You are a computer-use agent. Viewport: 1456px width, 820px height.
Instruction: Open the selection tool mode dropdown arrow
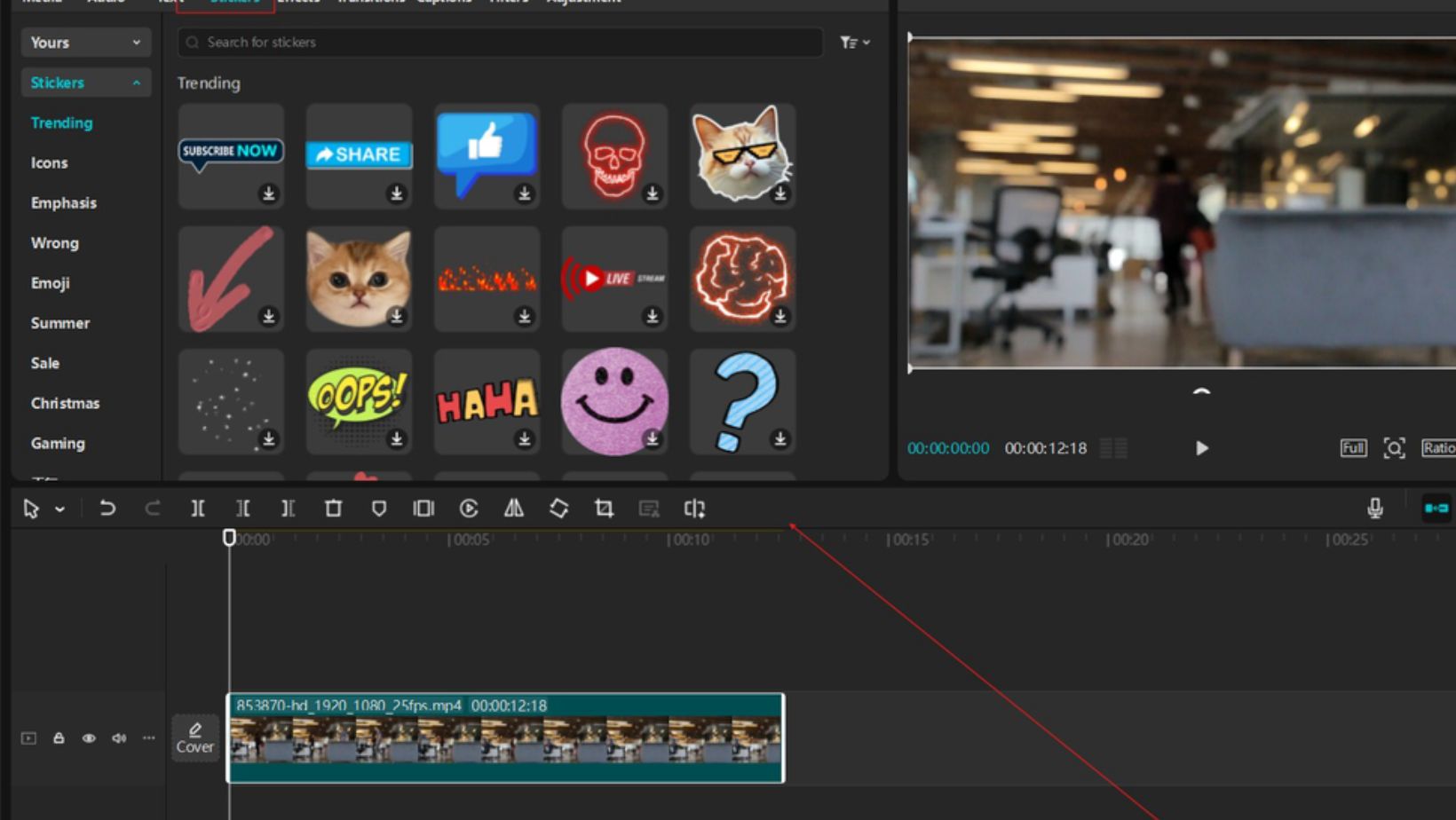pos(59,509)
